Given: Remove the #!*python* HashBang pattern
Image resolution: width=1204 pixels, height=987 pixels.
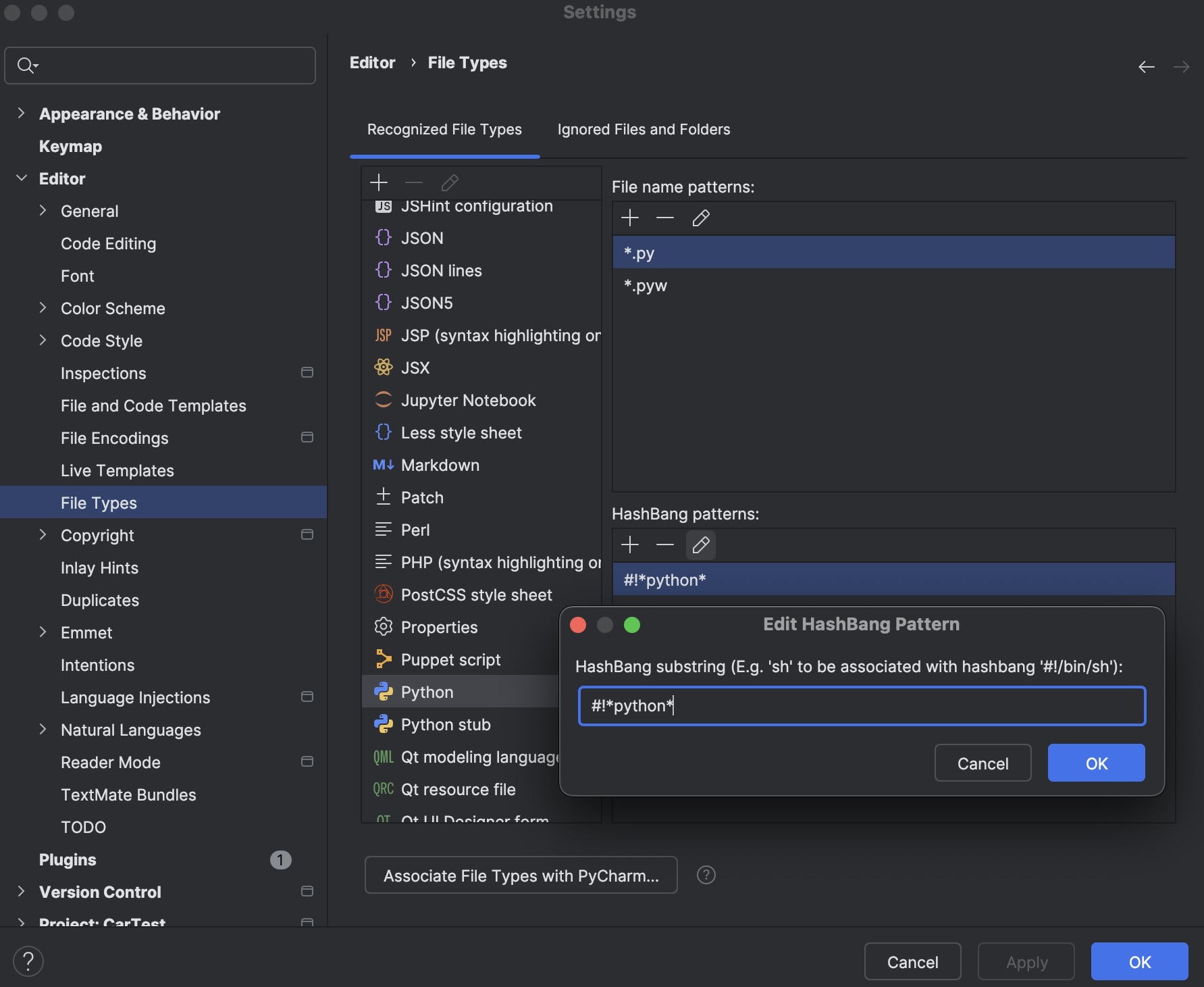Looking at the screenshot, I should coord(665,545).
